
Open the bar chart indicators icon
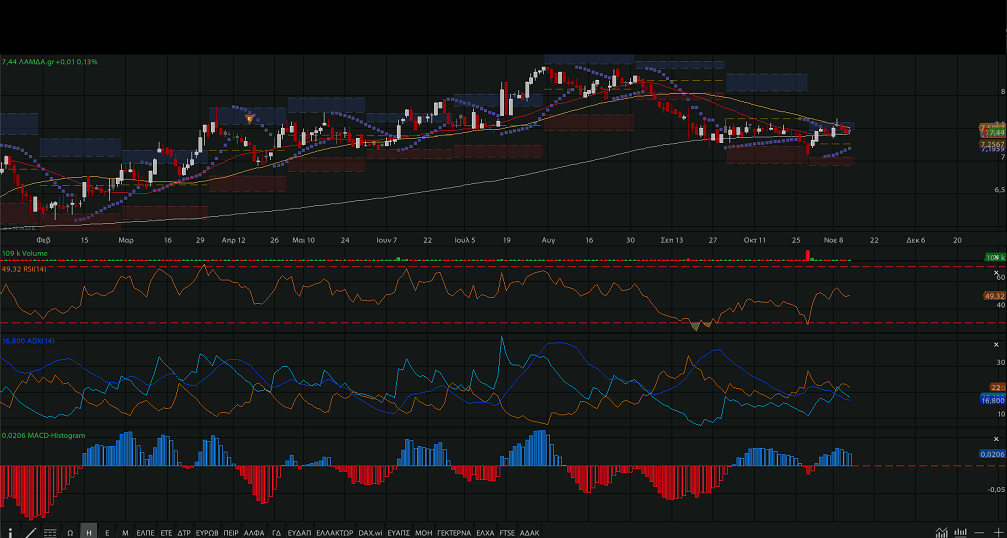click(x=960, y=532)
